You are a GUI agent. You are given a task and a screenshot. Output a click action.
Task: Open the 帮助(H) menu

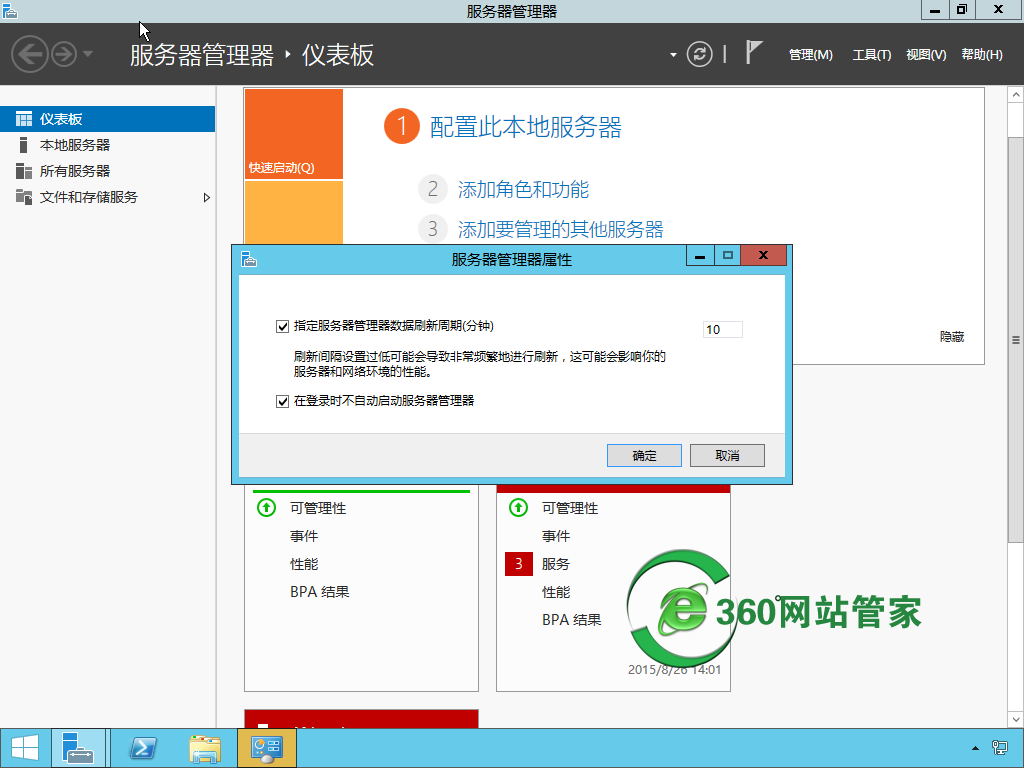(x=982, y=55)
